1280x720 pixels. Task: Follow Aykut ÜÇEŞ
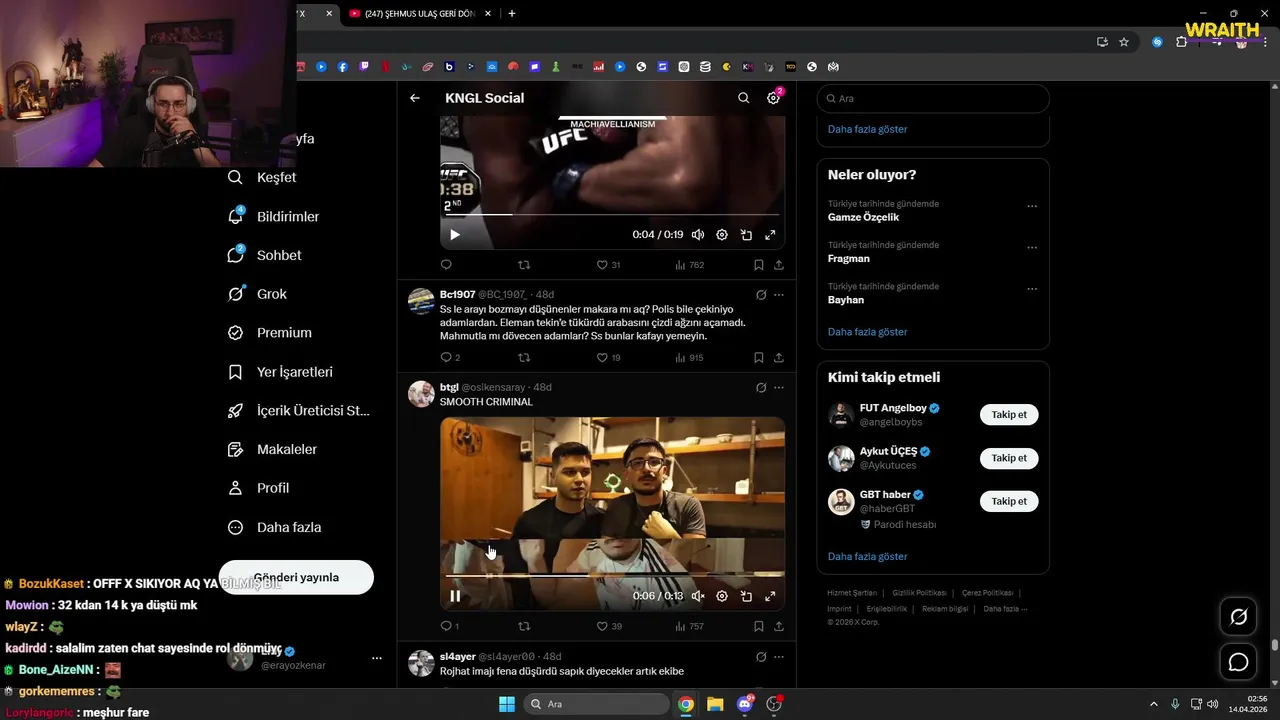1009,458
